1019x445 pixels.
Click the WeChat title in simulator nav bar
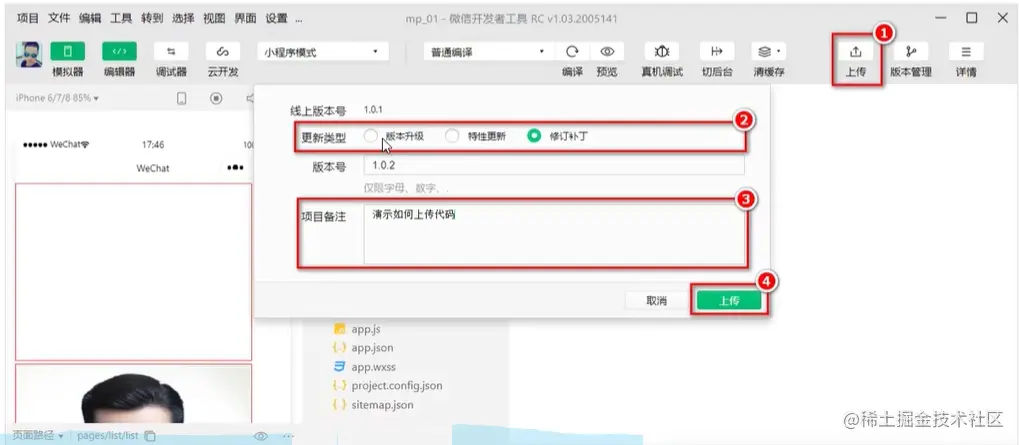pyautogui.click(x=153, y=168)
